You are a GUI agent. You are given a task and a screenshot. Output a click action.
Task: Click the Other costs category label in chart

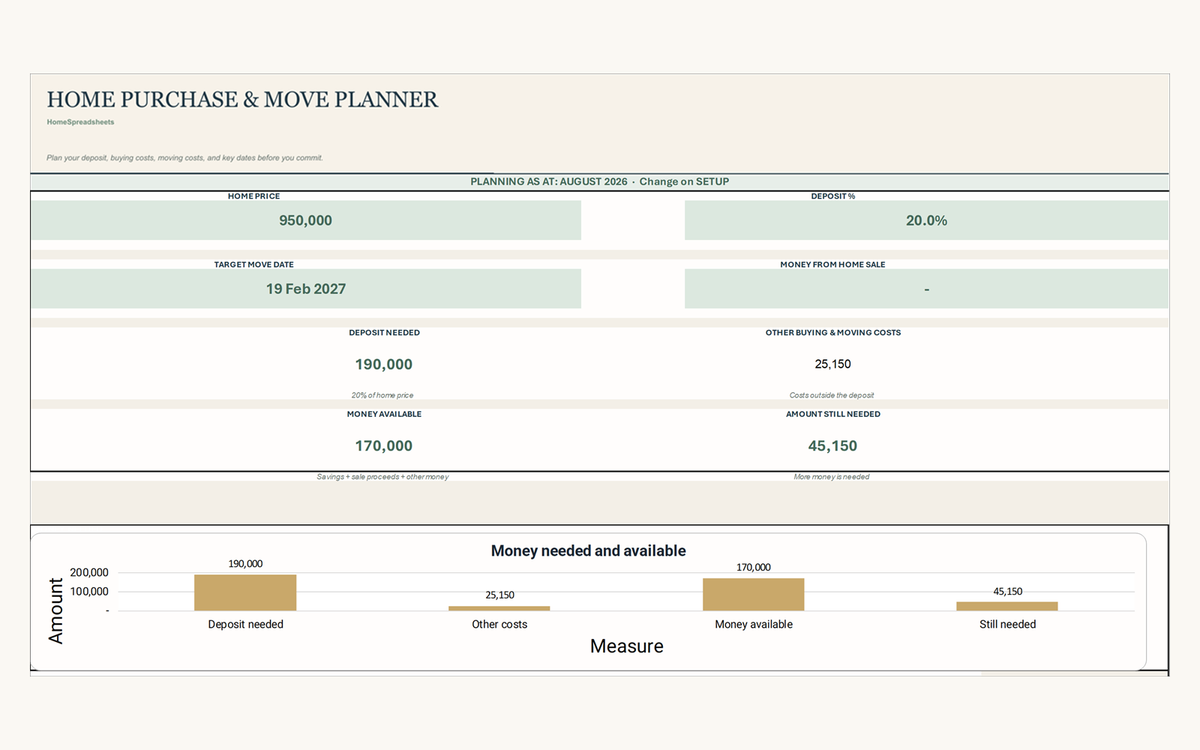[x=500, y=624]
